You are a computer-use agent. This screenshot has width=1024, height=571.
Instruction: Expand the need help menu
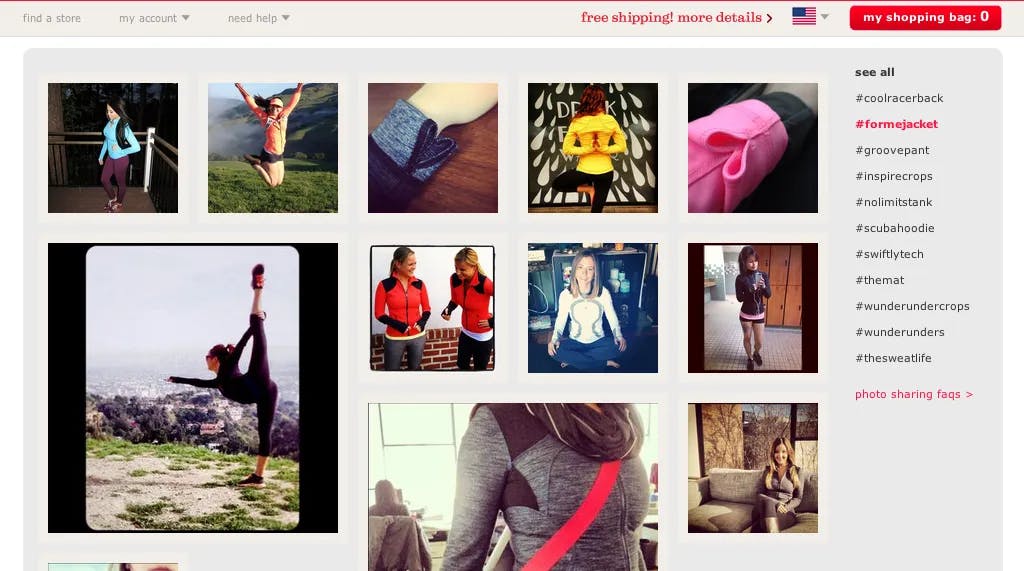pos(259,18)
